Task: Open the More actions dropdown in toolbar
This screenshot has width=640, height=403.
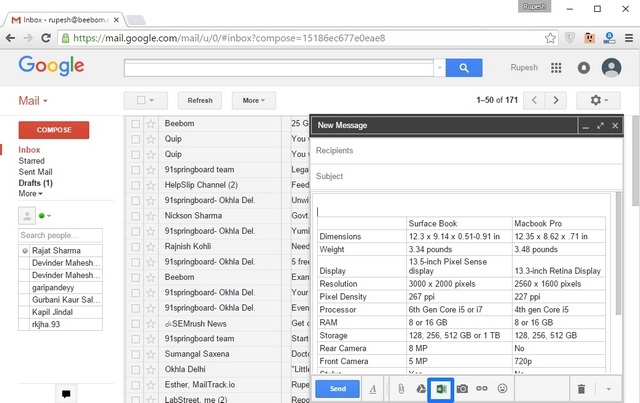Action: pyautogui.click(x=253, y=100)
